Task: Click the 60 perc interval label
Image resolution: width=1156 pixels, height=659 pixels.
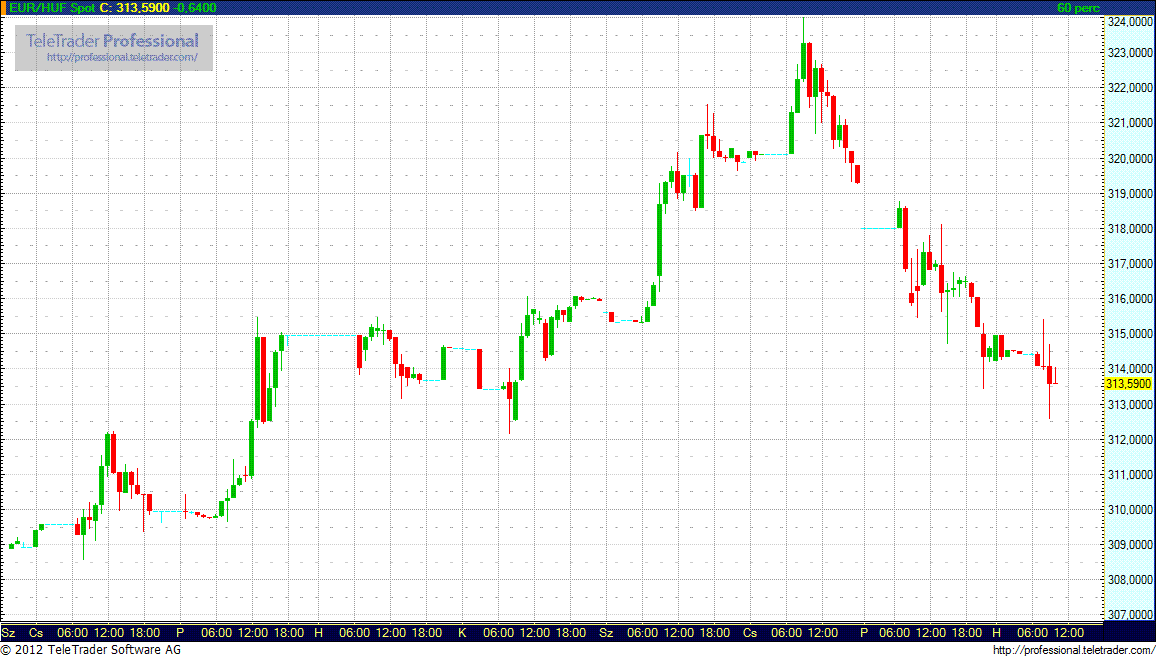Action: point(1078,7)
